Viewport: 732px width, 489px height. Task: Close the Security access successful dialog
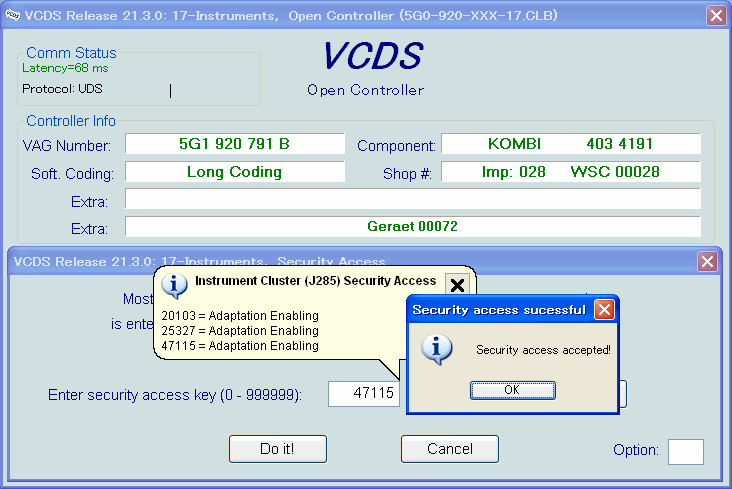604,310
